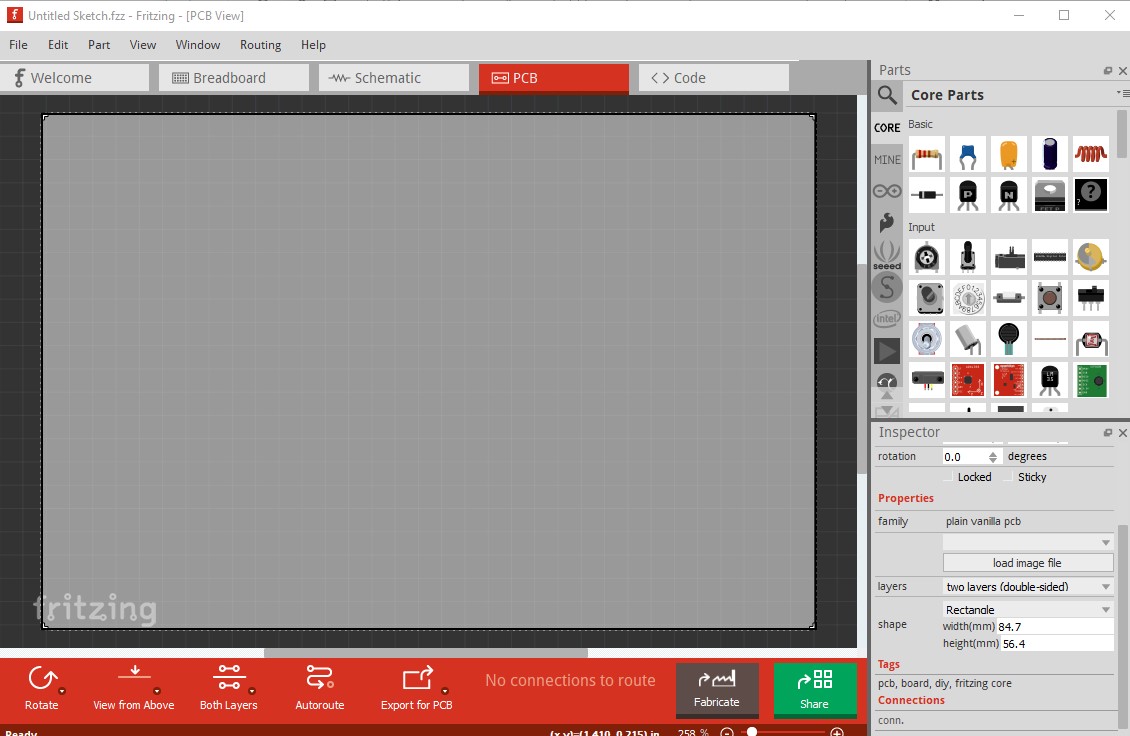Switch to the Code tab
The width and height of the screenshot is (1130, 736).
click(713, 78)
